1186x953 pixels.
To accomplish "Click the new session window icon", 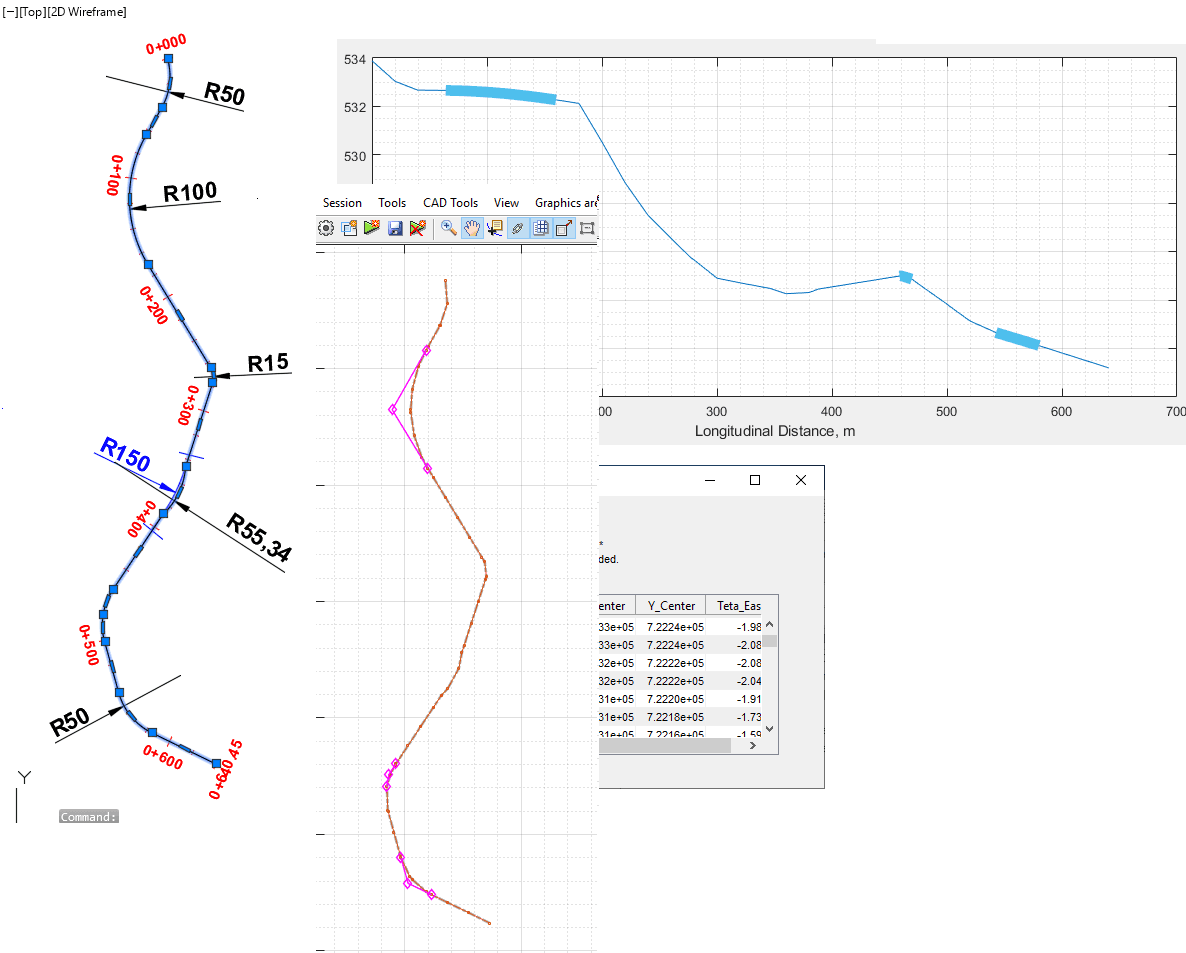I will tap(349, 228).
